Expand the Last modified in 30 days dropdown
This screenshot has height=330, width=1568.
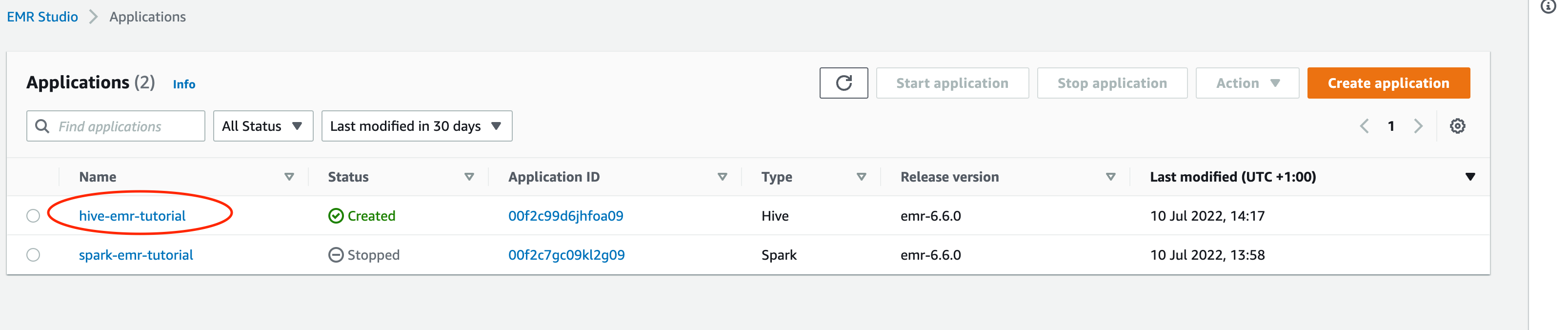pos(416,126)
